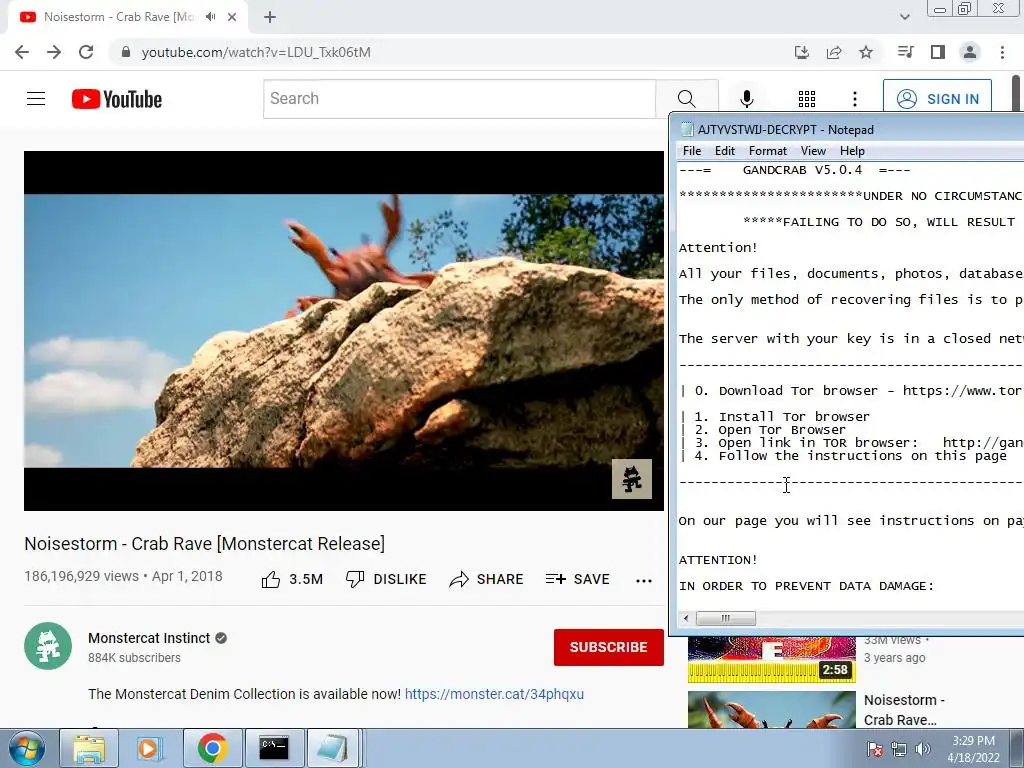Open the suggested Noisestorm - Crab Rave thumbnail
Viewport: 1024px width, 768px height.
click(x=771, y=709)
